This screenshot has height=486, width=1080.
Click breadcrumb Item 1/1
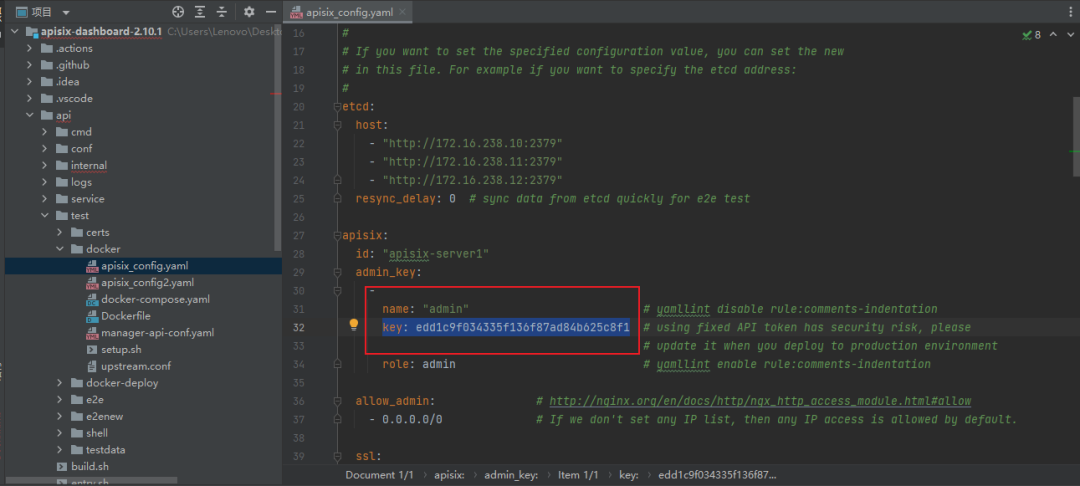click(x=578, y=475)
